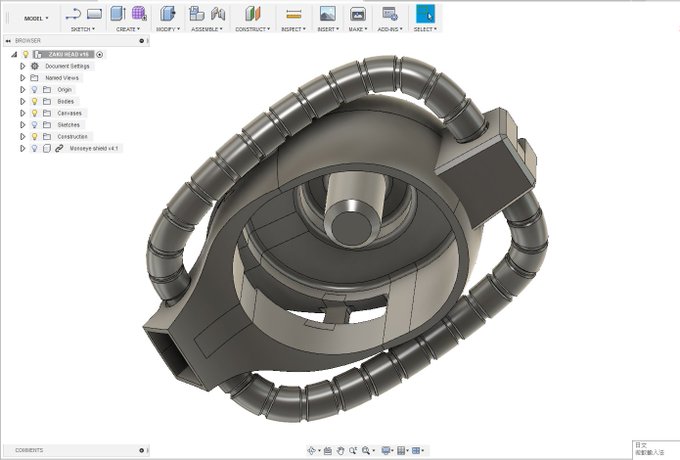Open the CONSTRUCT menu
680x460 pixels.
point(252,29)
